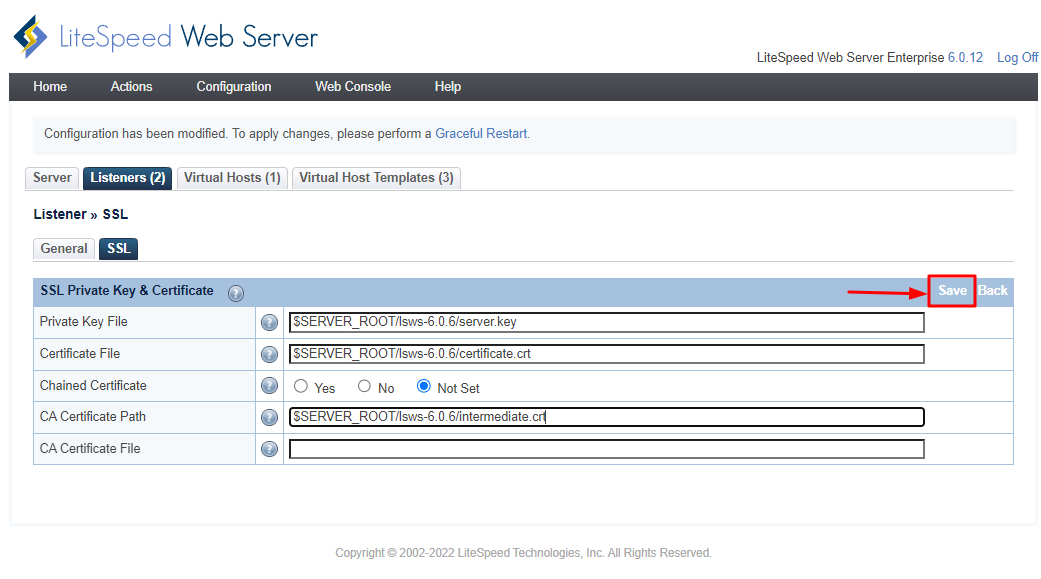Click help icon for CA Certificate File row
This screenshot has height=579, width=1041.
pyautogui.click(x=269, y=449)
